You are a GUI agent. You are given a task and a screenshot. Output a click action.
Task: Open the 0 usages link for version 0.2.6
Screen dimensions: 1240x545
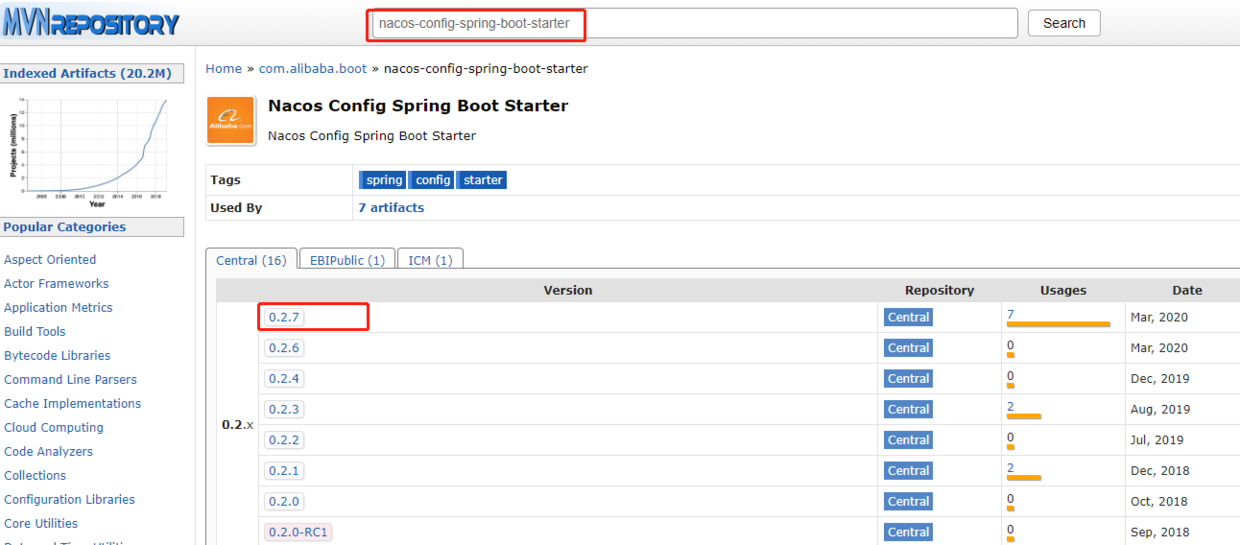(1010, 345)
